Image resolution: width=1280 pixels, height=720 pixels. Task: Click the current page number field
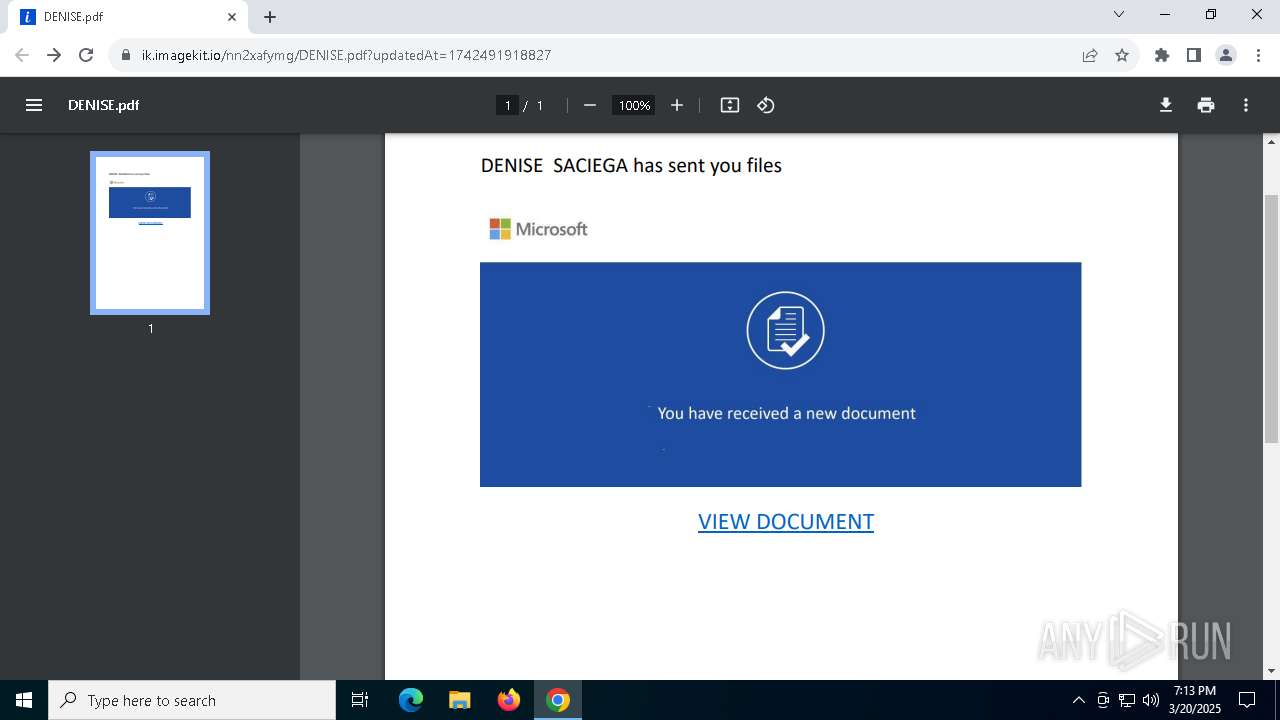(x=507, y=105)
